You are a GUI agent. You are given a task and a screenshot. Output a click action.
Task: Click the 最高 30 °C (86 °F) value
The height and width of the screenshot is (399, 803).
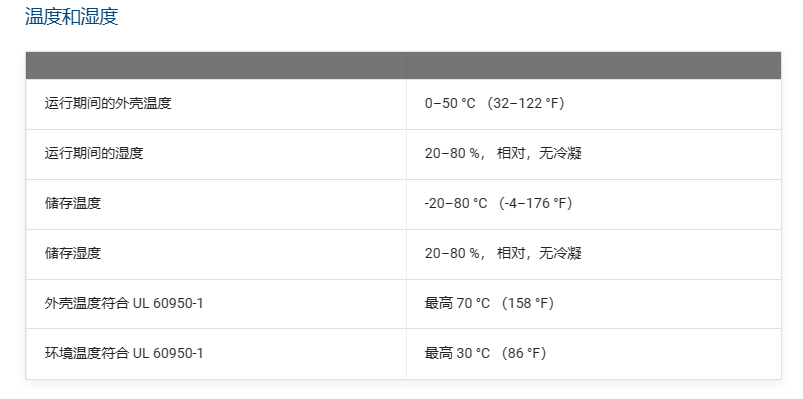pos(485,353)
